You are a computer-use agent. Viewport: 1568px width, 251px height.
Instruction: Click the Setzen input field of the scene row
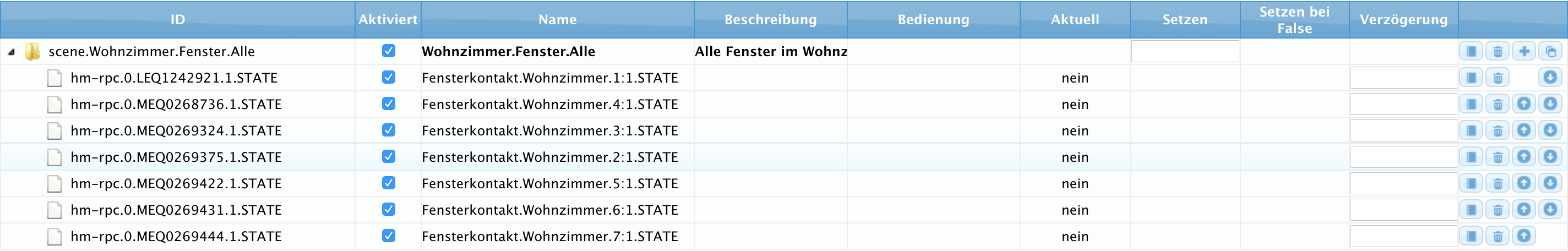1184,52
